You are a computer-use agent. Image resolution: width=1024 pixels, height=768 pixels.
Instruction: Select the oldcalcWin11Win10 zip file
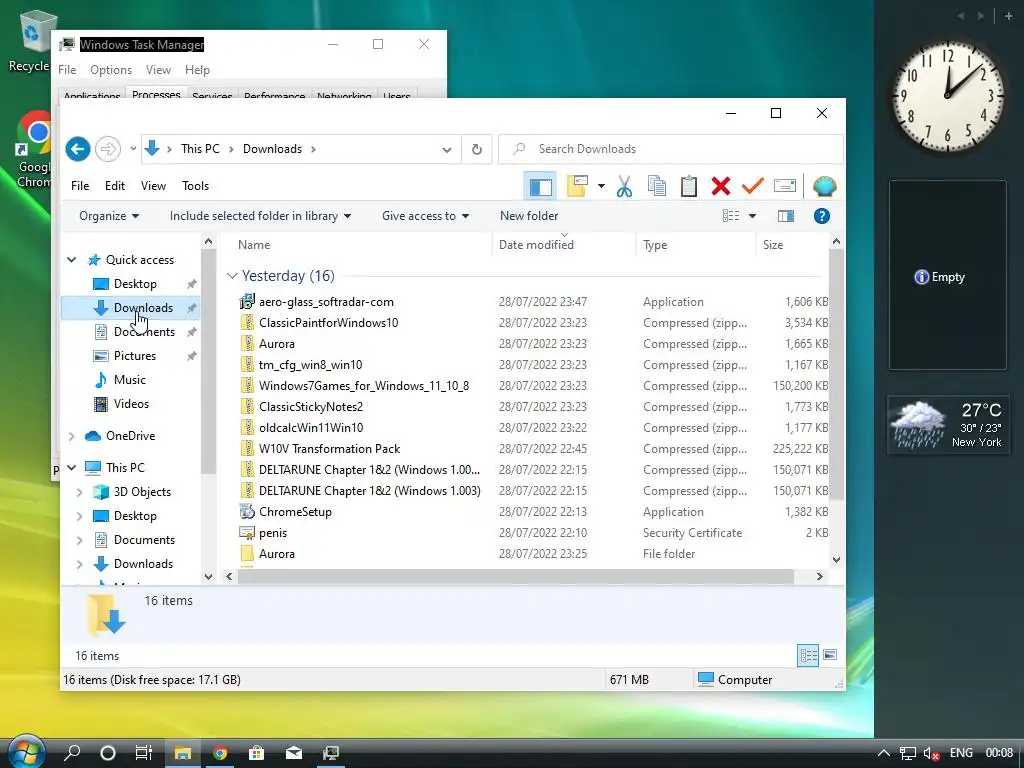point(311,428)
